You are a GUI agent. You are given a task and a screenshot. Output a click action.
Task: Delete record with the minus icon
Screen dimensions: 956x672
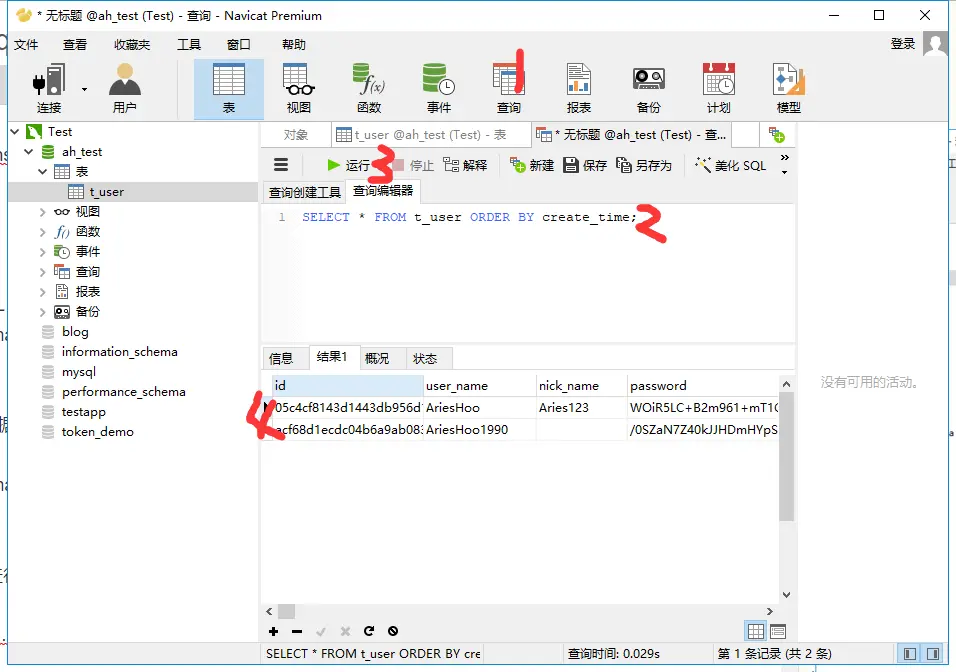(x=297, y=631)
